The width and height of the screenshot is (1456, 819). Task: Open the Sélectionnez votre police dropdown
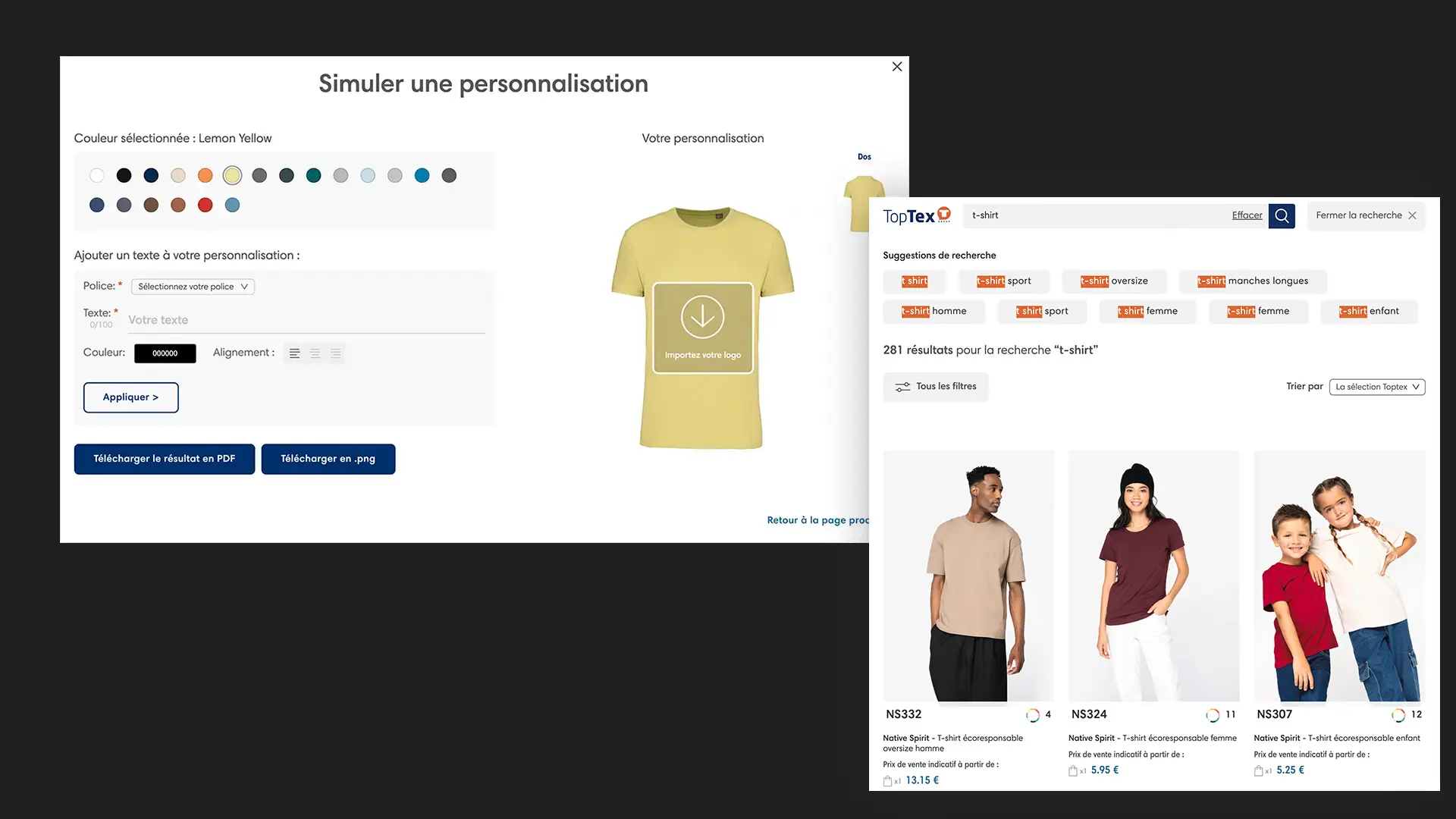(193, 287)
